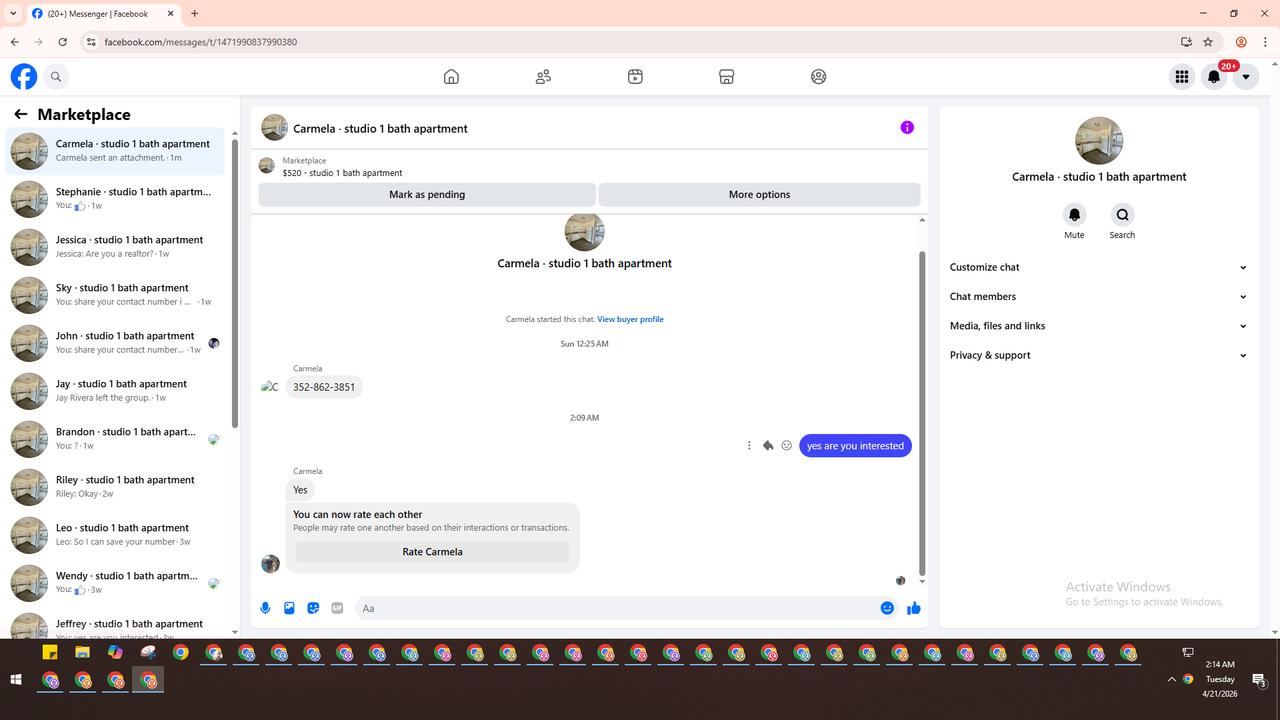Image resolution: width=1280 pixels, height=720 pixels.
Task: Open Riley's studio apartment conversation
Action: [116, 487]
